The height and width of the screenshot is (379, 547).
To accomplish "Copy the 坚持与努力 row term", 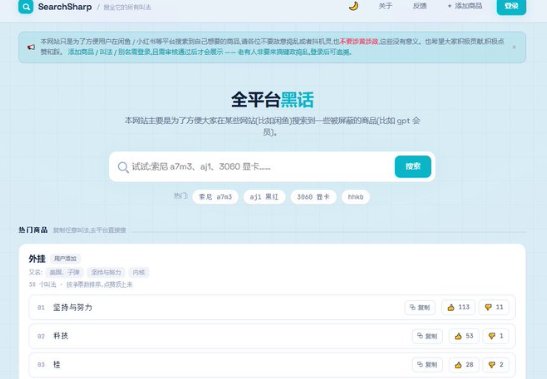I will [420, 307].
